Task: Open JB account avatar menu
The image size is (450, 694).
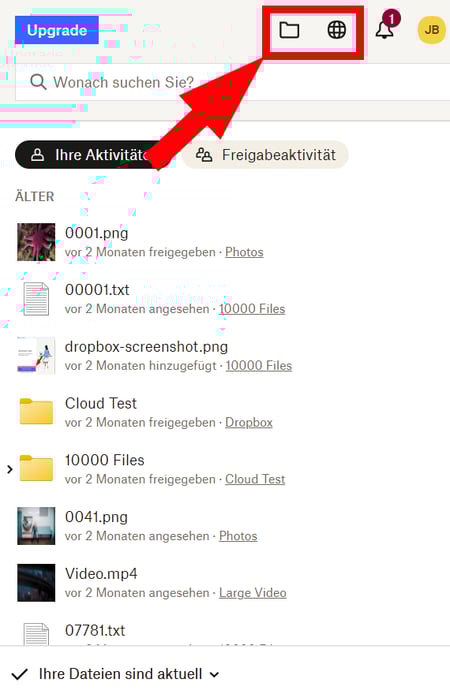Action: coord(431,30)
